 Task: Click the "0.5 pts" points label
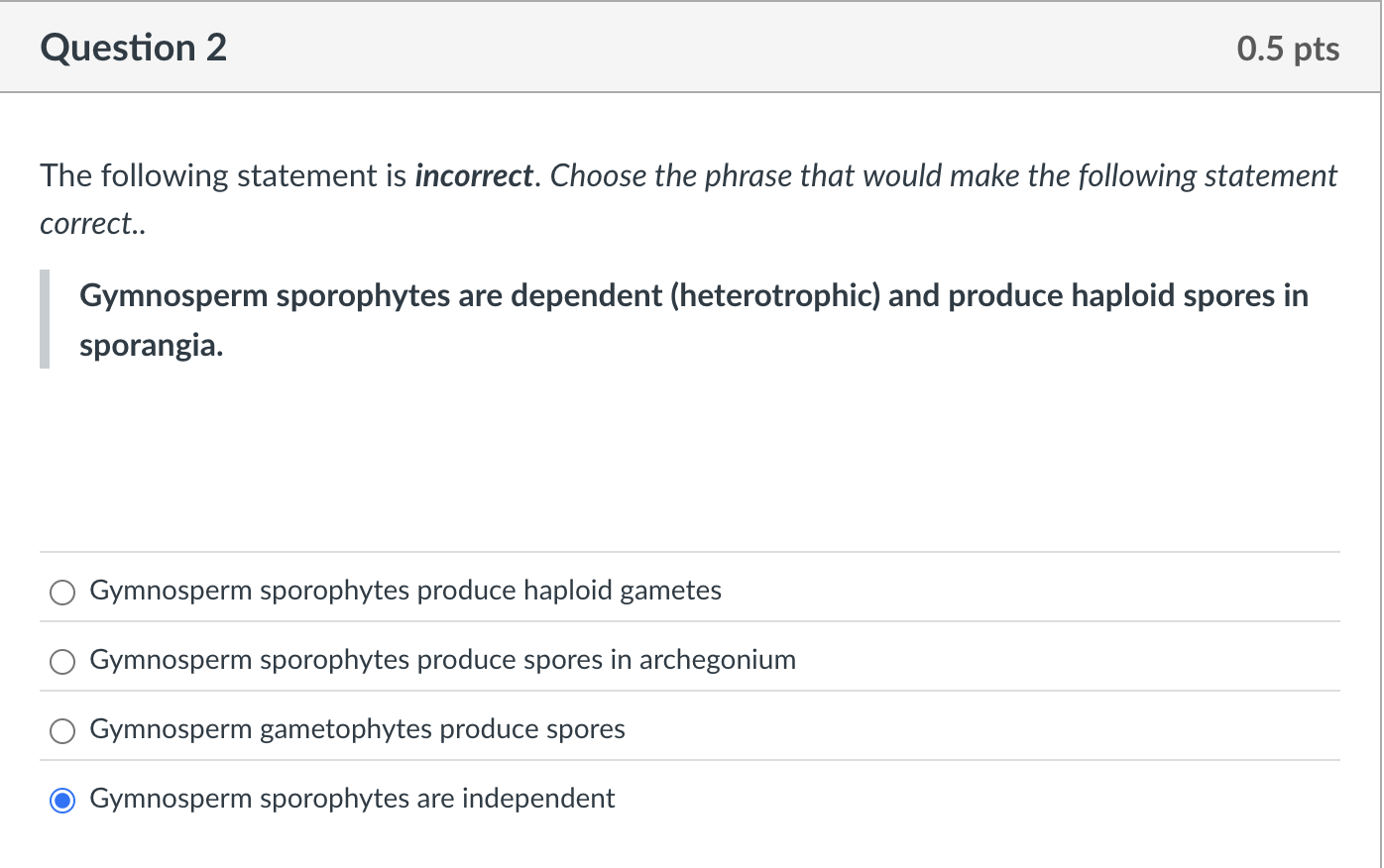tap(1287, 49)
